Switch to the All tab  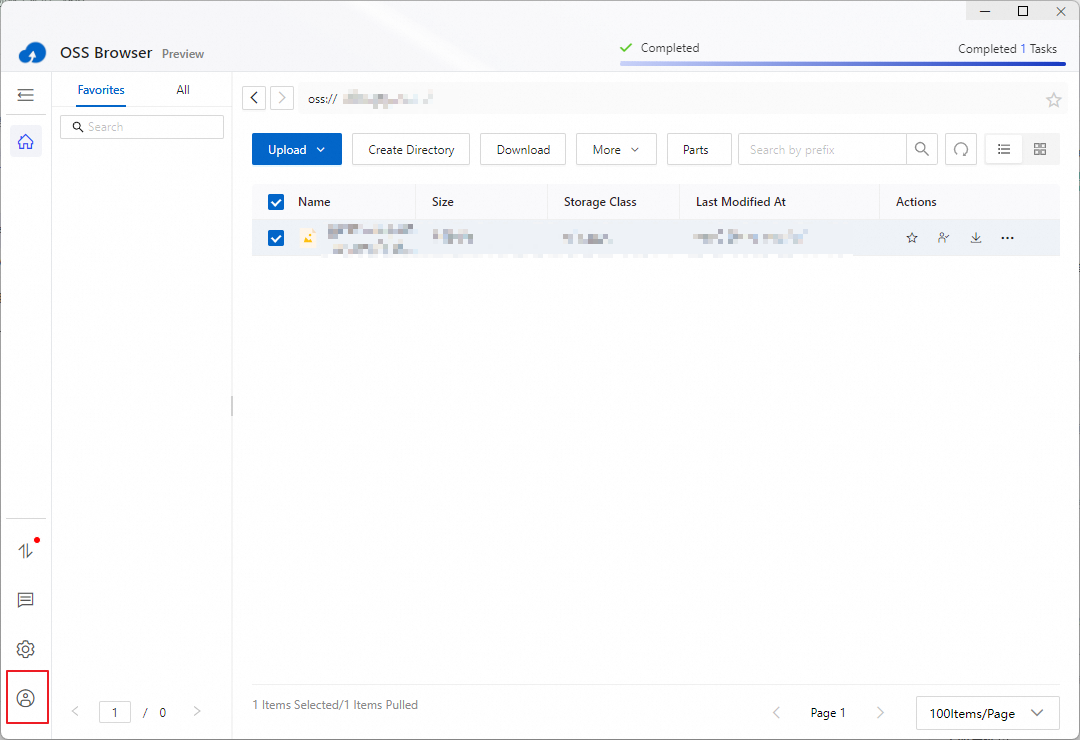point(183,90)
